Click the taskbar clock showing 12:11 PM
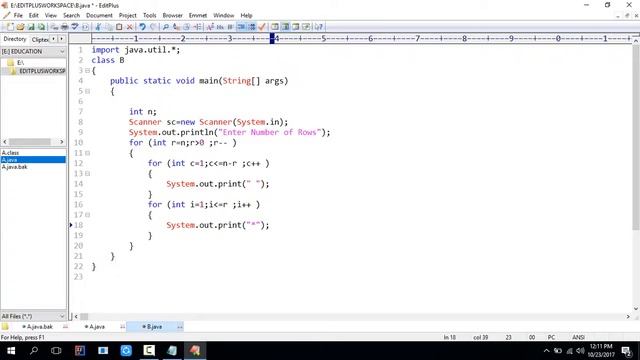Screen dimensions: 640x360 point(601,351)
